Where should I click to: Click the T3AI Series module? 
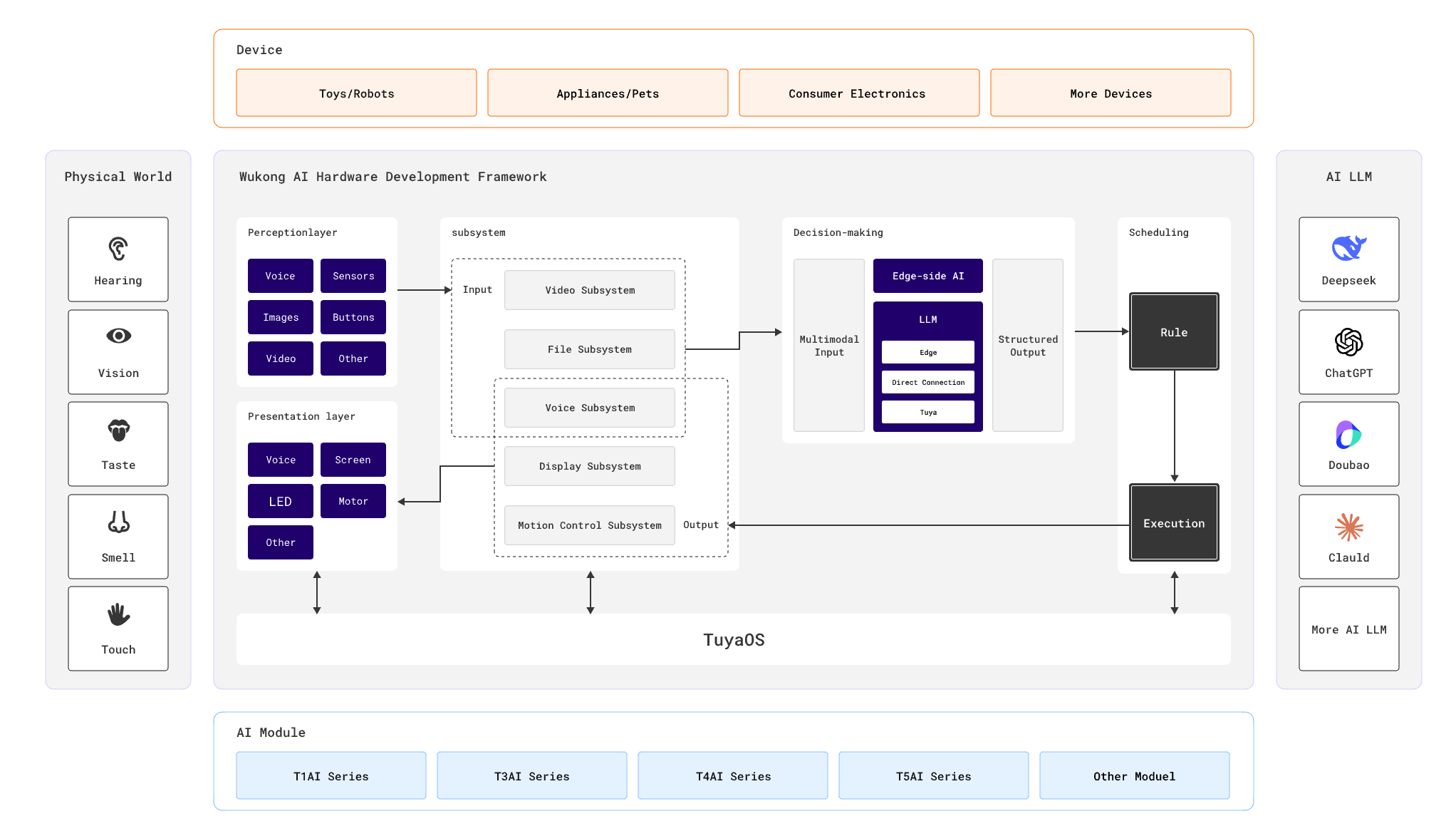[532, 775]
